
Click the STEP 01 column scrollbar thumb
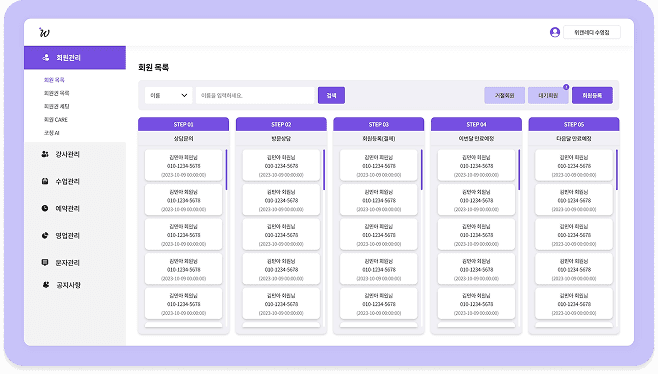227,170
